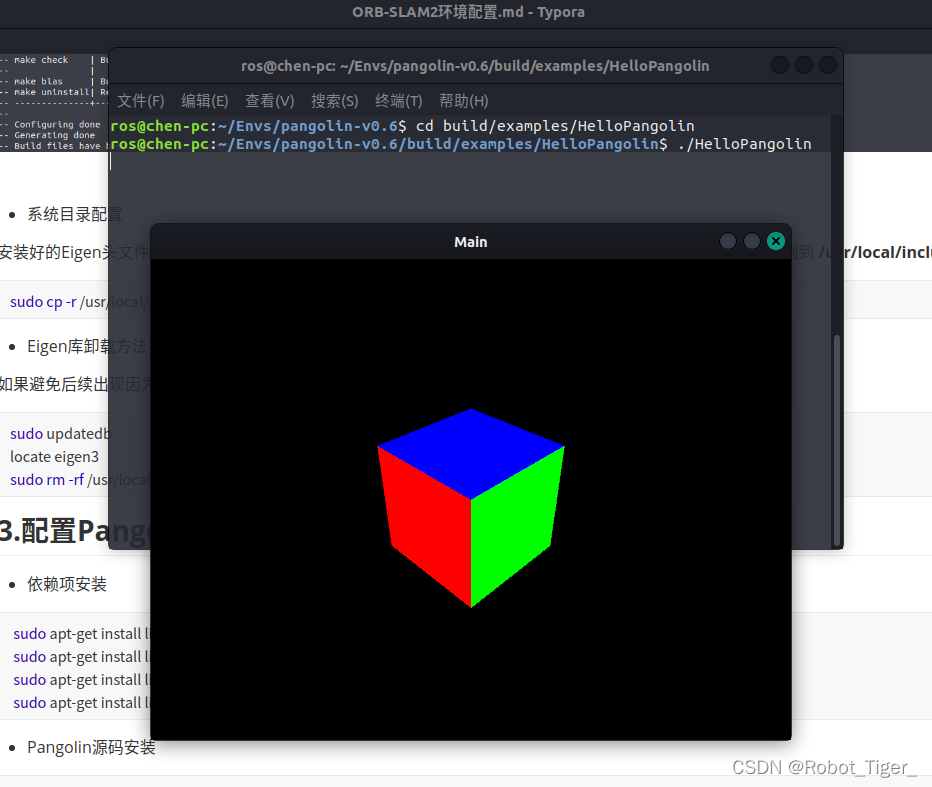This screenshot has width=932, height=787.
Task: Open the 文件(F) menu in terminal
Action: coord(141,101)
